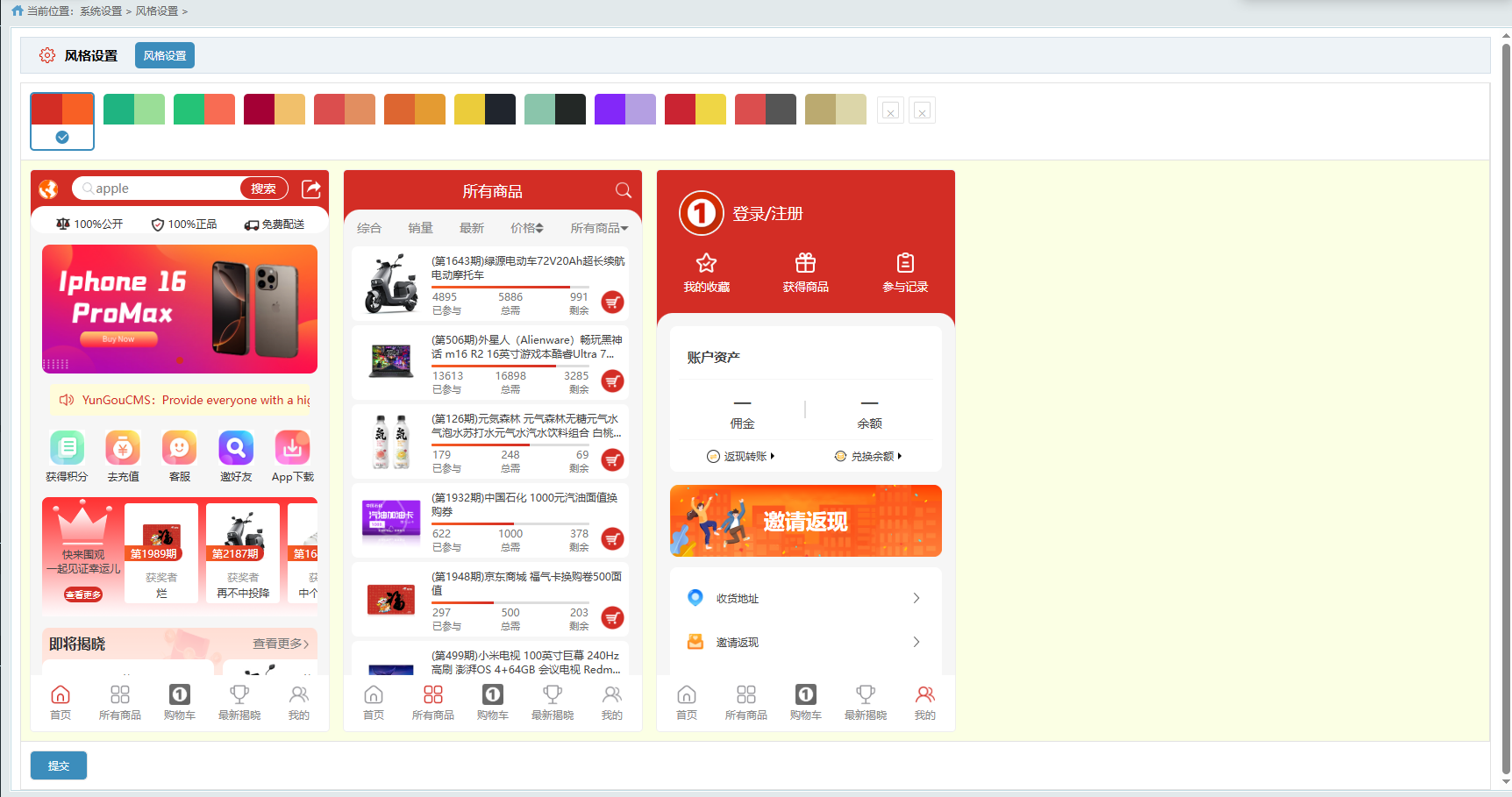Image resolution: width=1512 pixels, height=797 pixels.
Task: Select the red and yellow theme
Action: (x=695, y=110)
